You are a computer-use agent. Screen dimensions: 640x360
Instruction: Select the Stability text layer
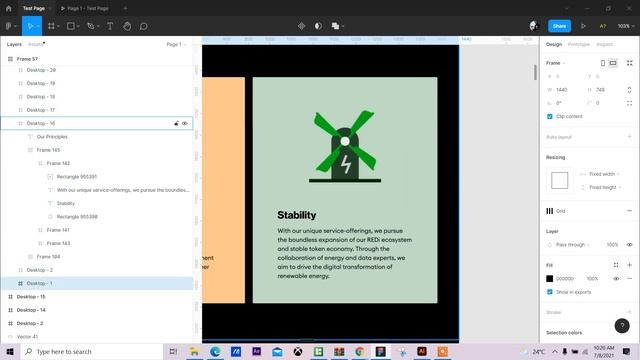pos(97,203)
